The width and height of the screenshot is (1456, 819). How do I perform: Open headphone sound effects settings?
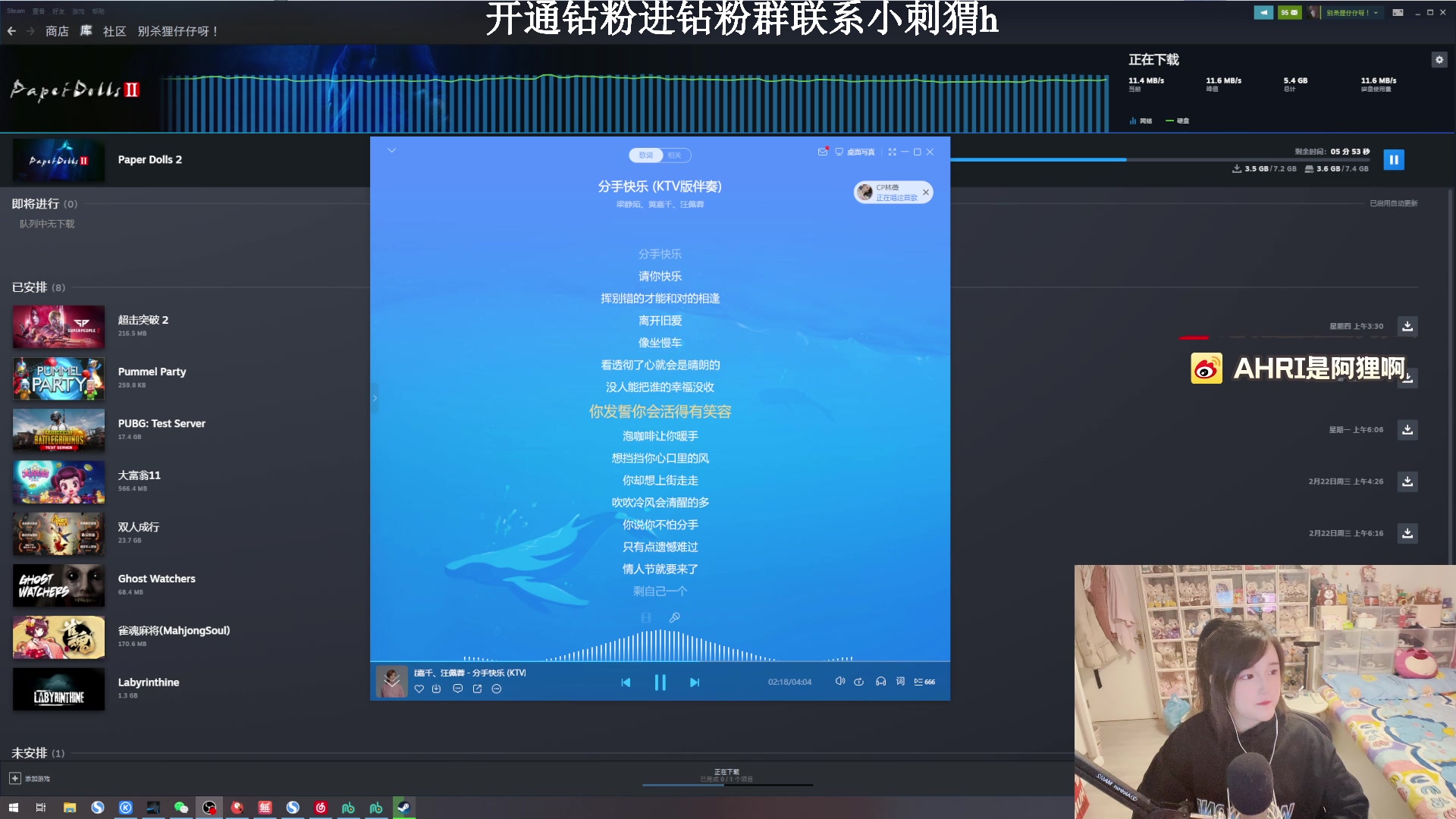tap(880, 682)
